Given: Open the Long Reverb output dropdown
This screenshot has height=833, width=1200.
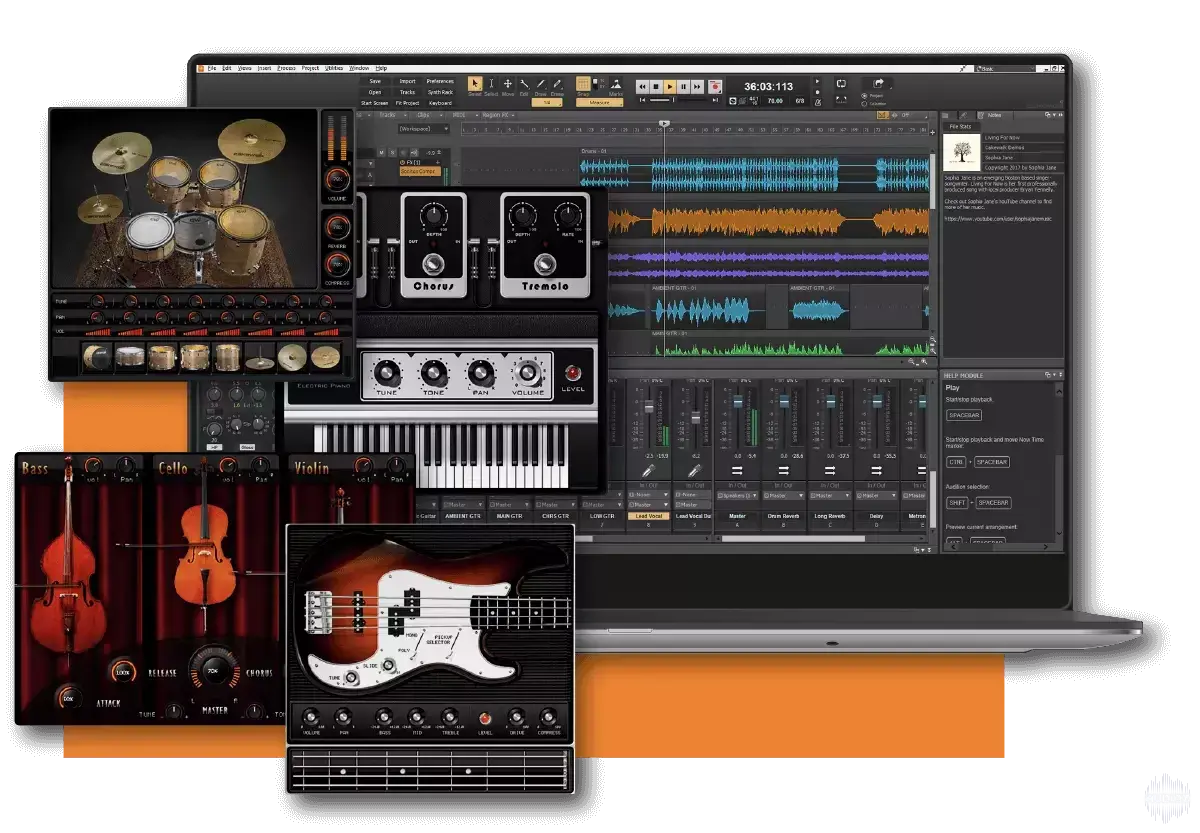Looking at the screenshot, I should (x=829, y=495).
